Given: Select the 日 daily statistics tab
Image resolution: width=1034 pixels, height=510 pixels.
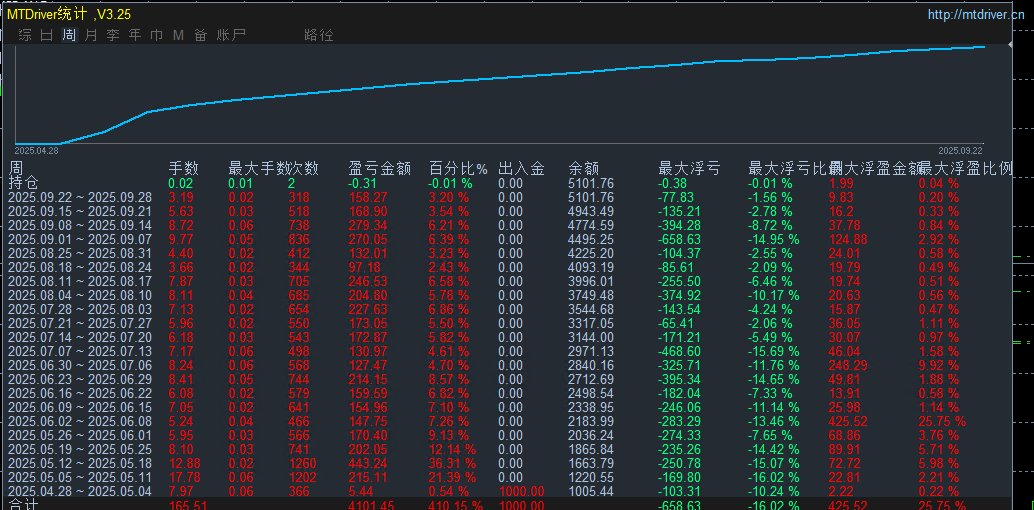Looking at the screenshot, I should 47,35.
